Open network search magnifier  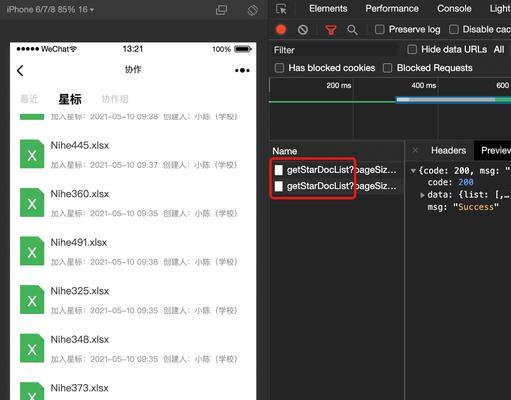352,30
